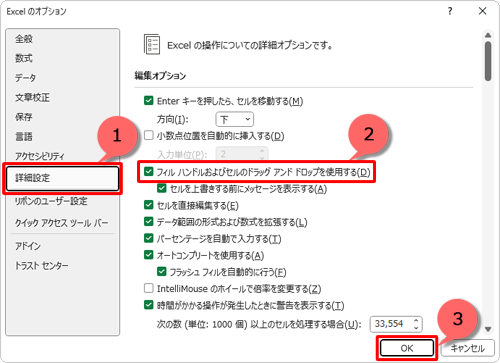Screen dimensions: 500x363
Task: Toggle パーセンテージを自動で入力する checkbox
Action: 149,238
